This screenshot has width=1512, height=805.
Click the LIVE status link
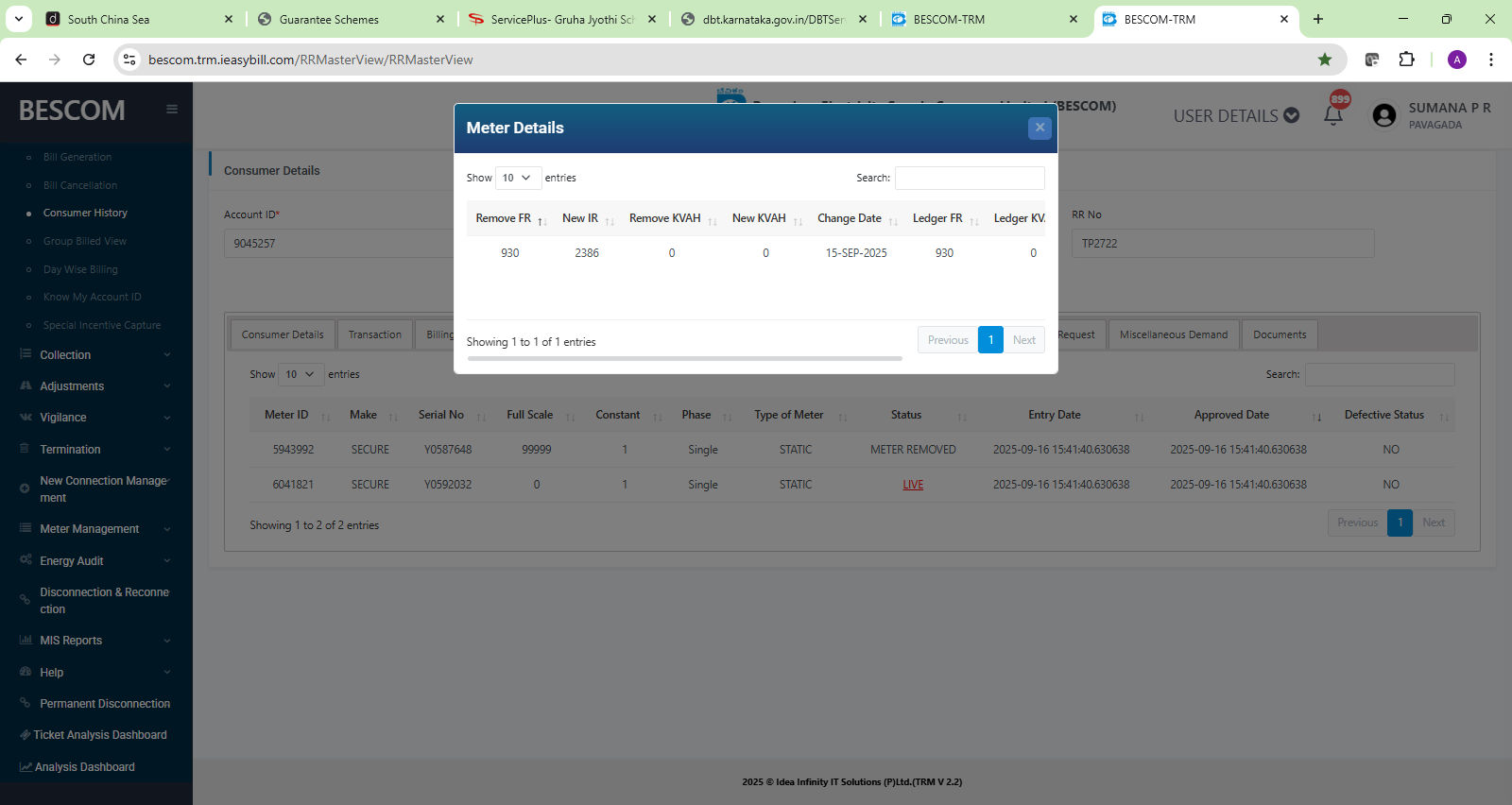pyautogui.click(x=913, y=485)
